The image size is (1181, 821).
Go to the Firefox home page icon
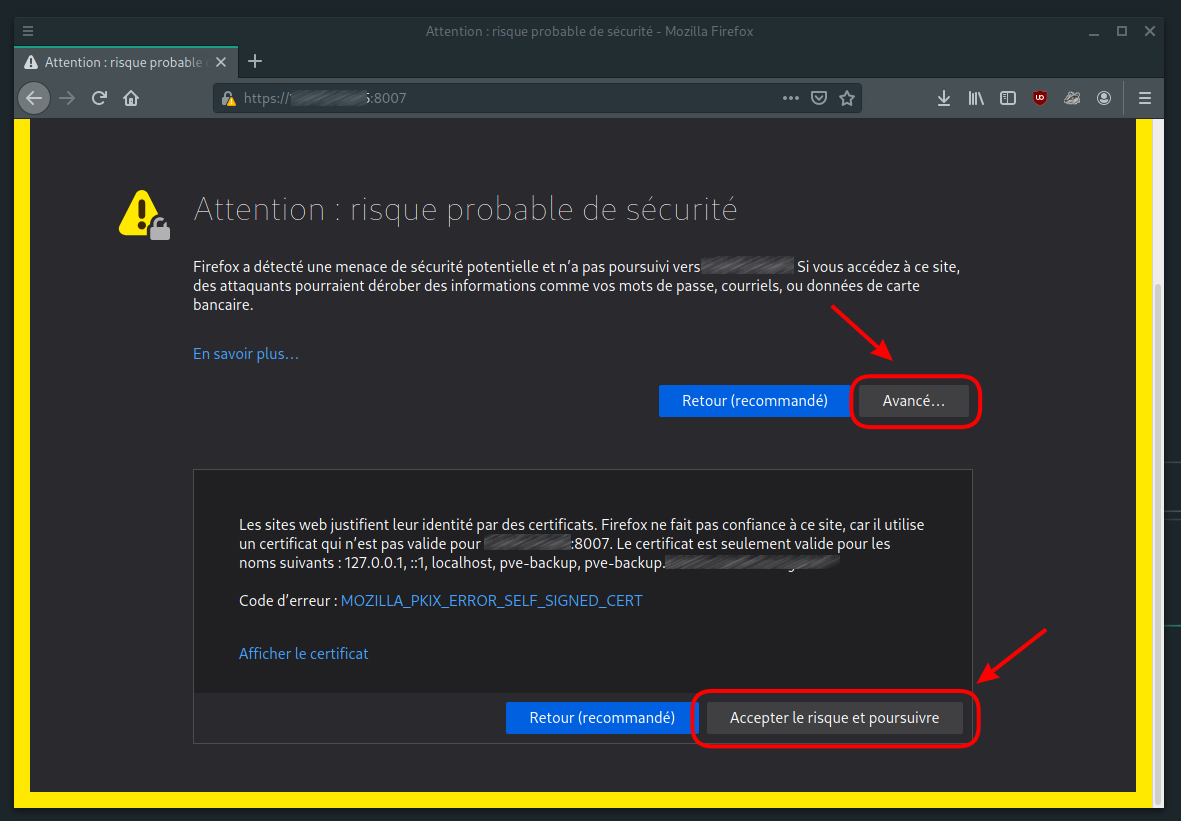tap(131, 98)
